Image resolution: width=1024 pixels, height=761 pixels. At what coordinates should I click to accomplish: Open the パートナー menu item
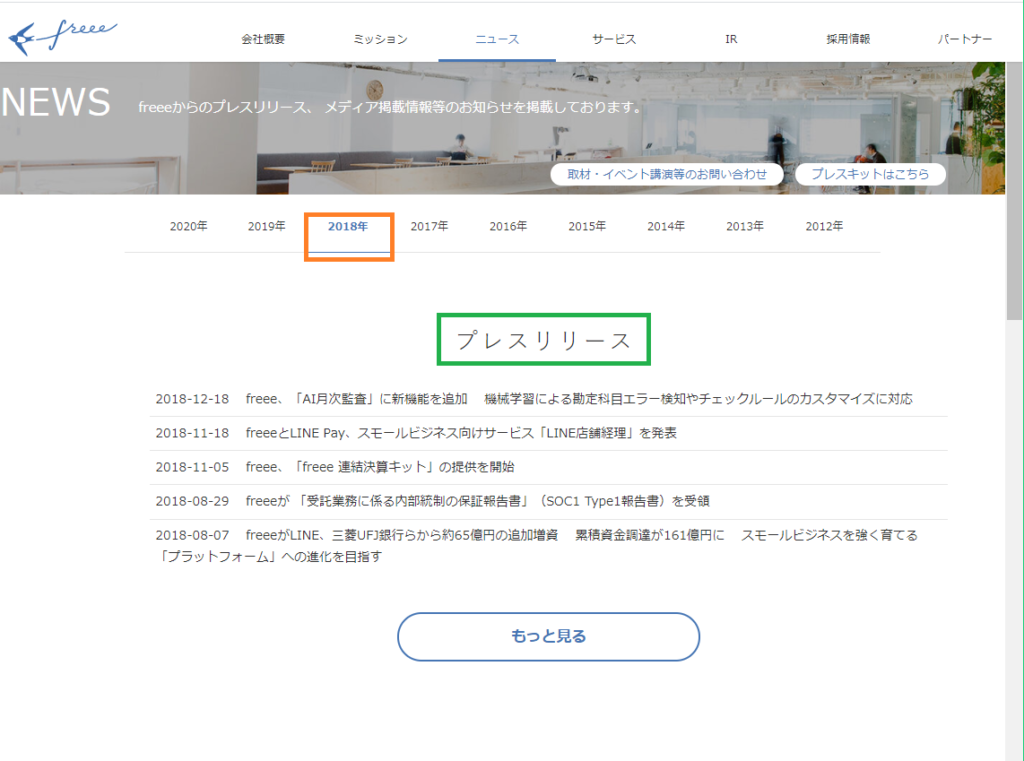pyautogui.click(x=965, y=39)
